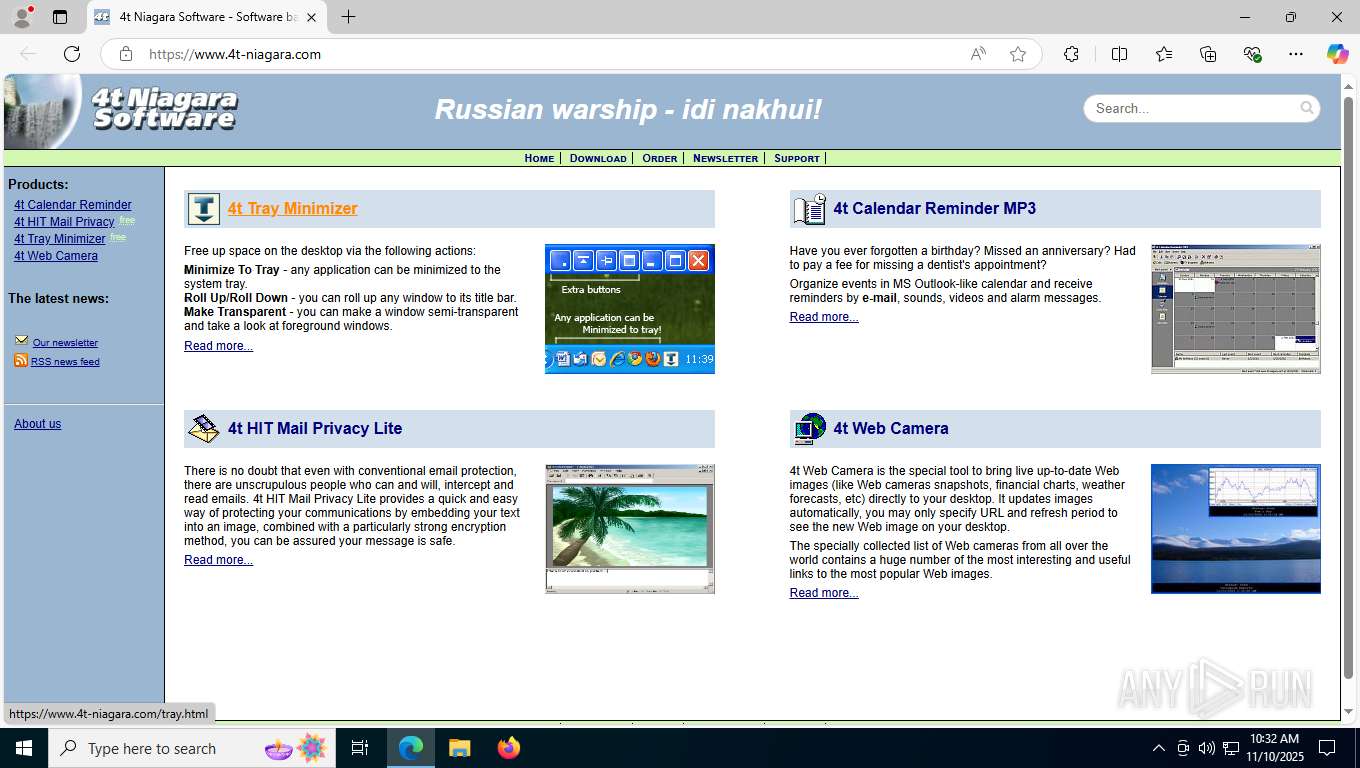Click the 4t Calendar Reminder MP3 product icon
The height and width of the screenshot is (768, 1360).
point(809,209)
